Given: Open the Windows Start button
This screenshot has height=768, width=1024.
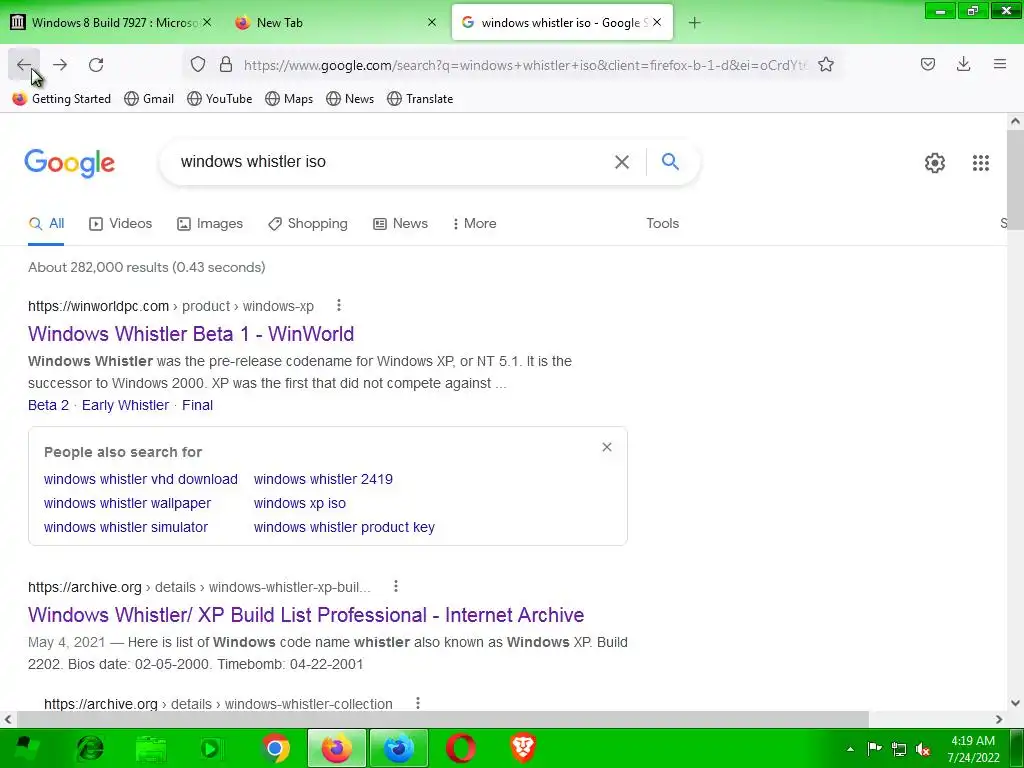Looking at the screenshot, I should (x=25, y=748).
